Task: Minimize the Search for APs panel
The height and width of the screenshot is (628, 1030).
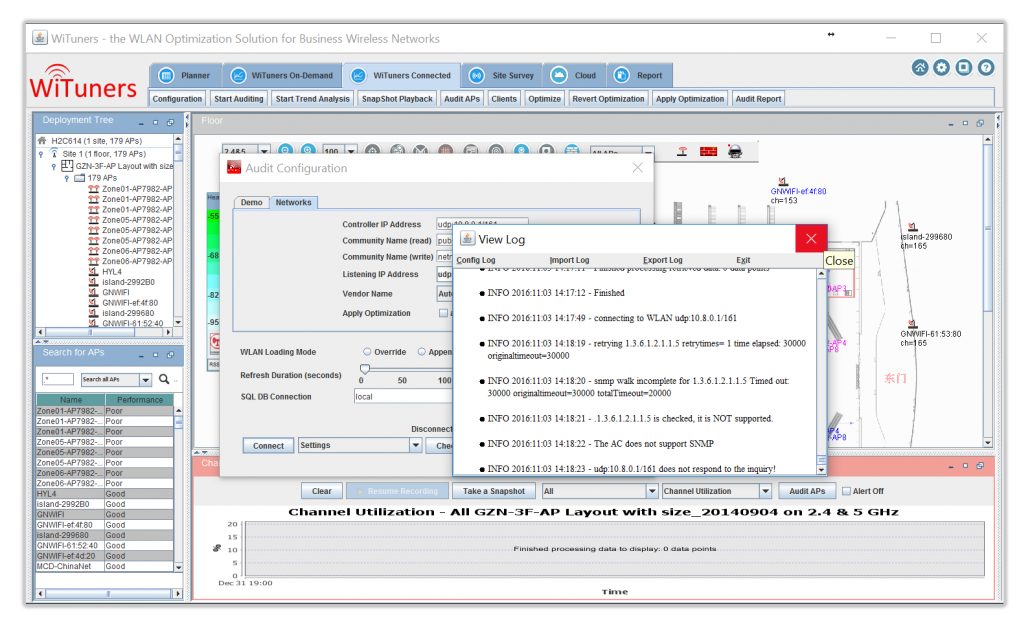Action: (x=141, y=355)
